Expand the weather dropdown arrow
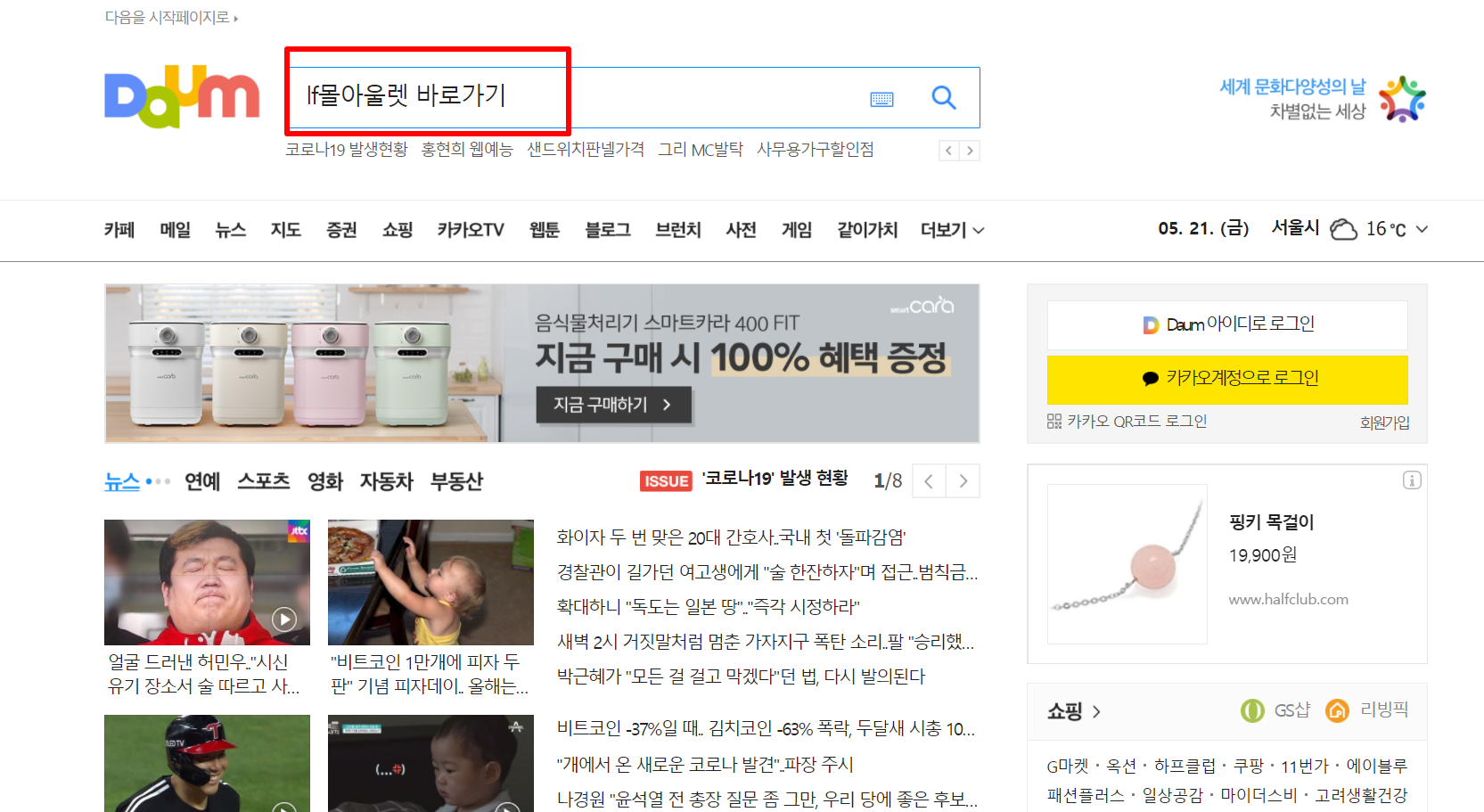The width and height of the screenshot is (1484, 812). (1422, 229)
